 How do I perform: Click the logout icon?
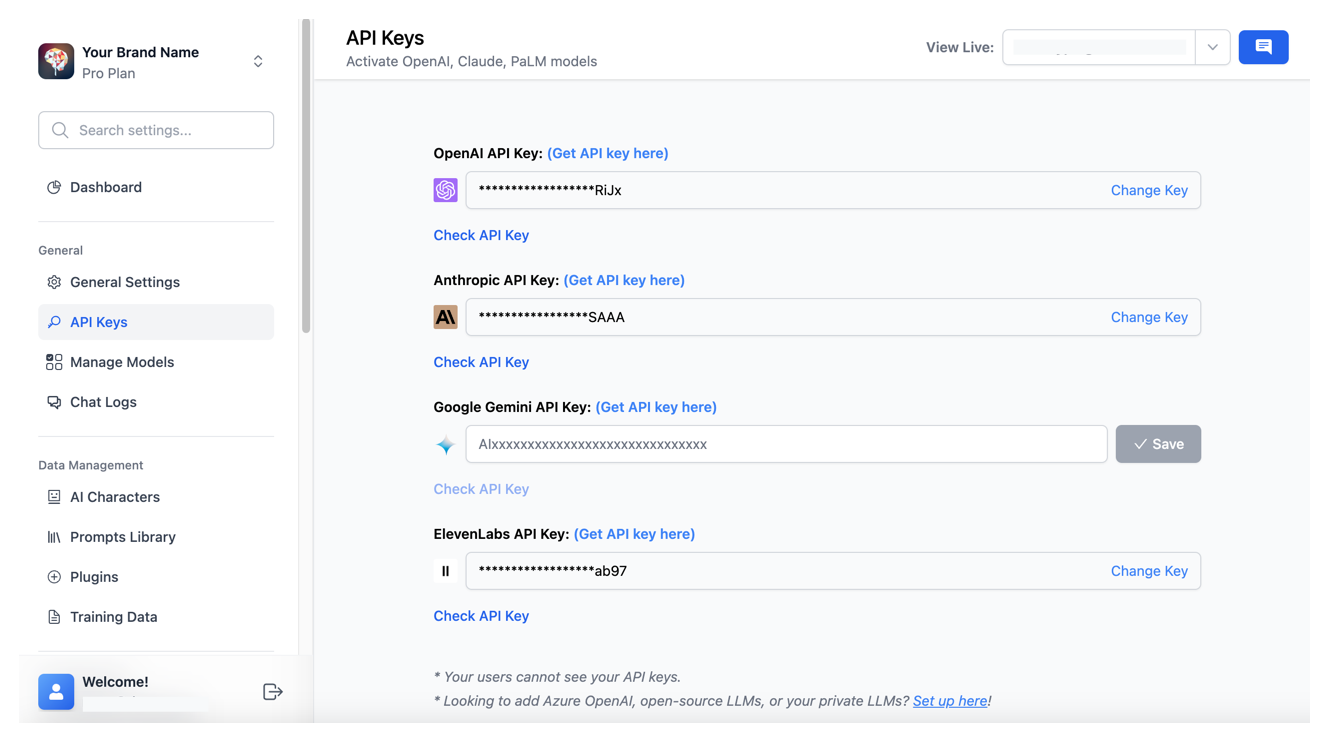coord(272,692)
